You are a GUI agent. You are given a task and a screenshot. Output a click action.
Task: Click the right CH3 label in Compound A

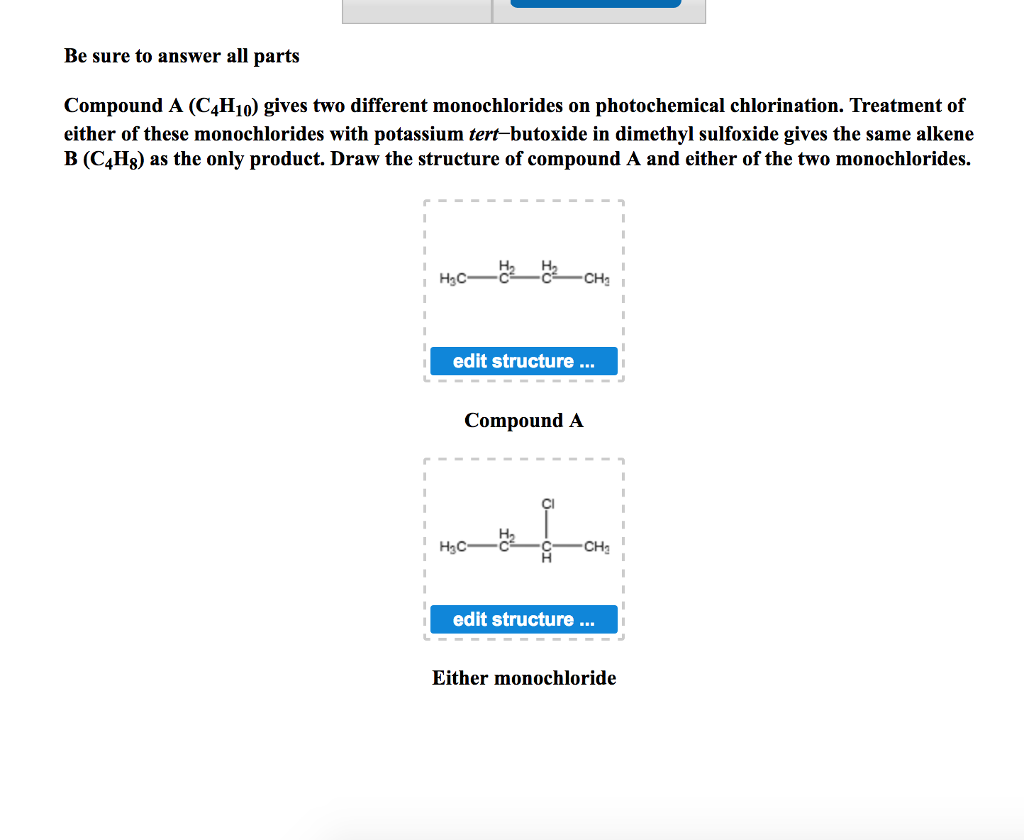(x=595, y=276)
